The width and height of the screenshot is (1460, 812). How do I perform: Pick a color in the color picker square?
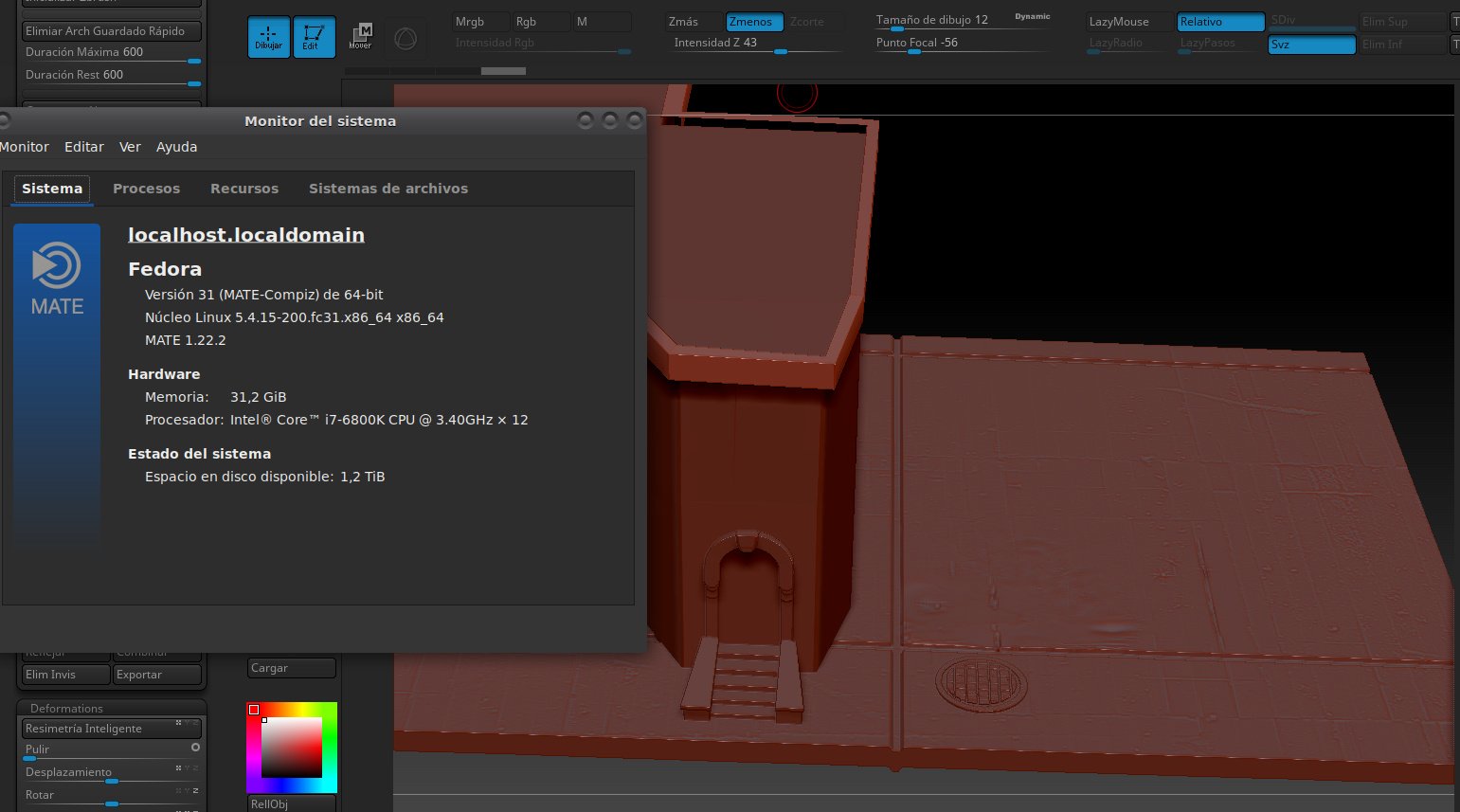[292, 748]
